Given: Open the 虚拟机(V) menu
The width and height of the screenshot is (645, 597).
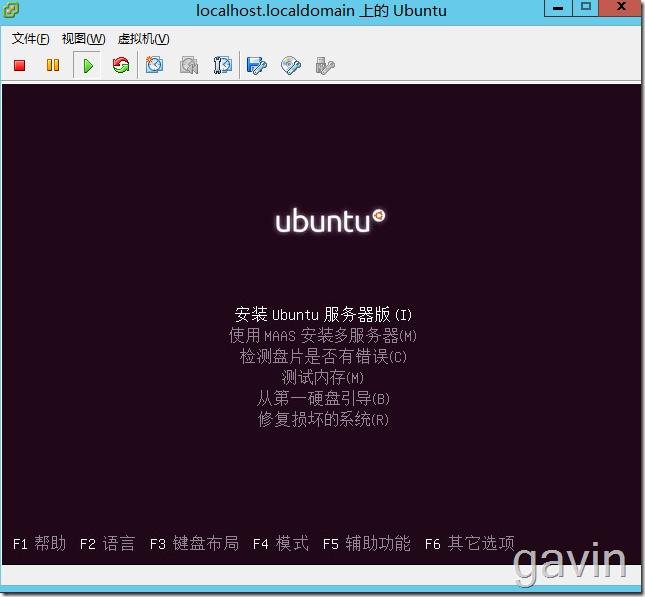Looking at the screenshot, I should pyautogui.click(x=144, y=39).
